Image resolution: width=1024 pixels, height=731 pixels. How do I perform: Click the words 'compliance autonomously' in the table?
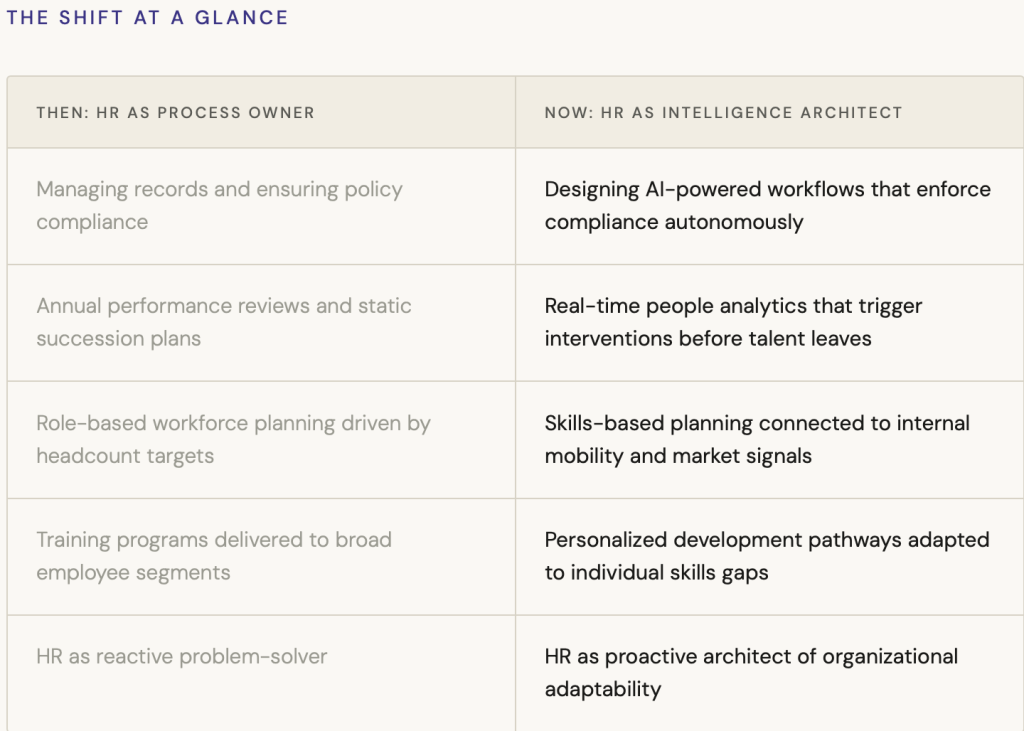(x=673, y=222)
